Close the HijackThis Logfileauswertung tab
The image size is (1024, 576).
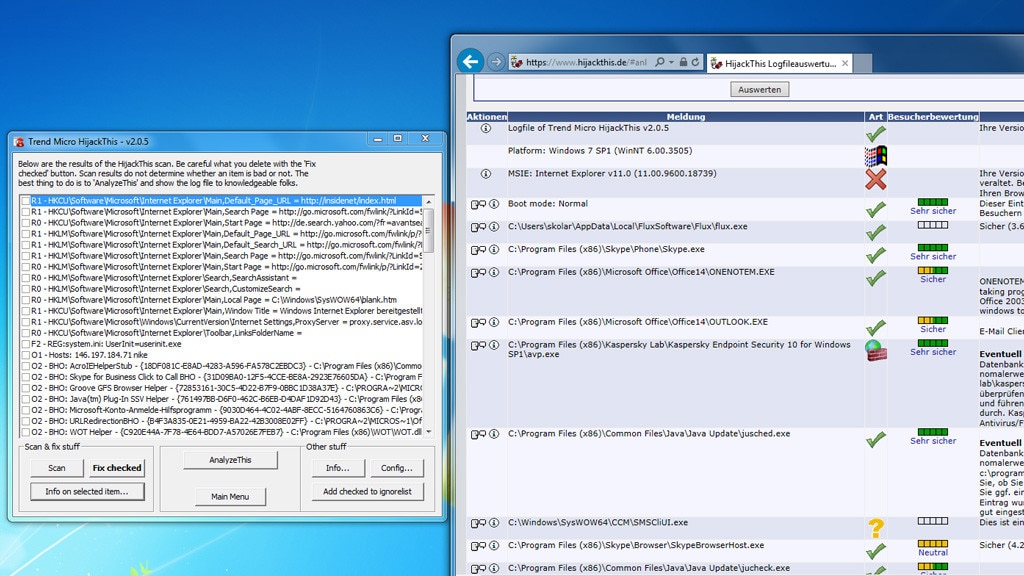[x=845, y=63]
